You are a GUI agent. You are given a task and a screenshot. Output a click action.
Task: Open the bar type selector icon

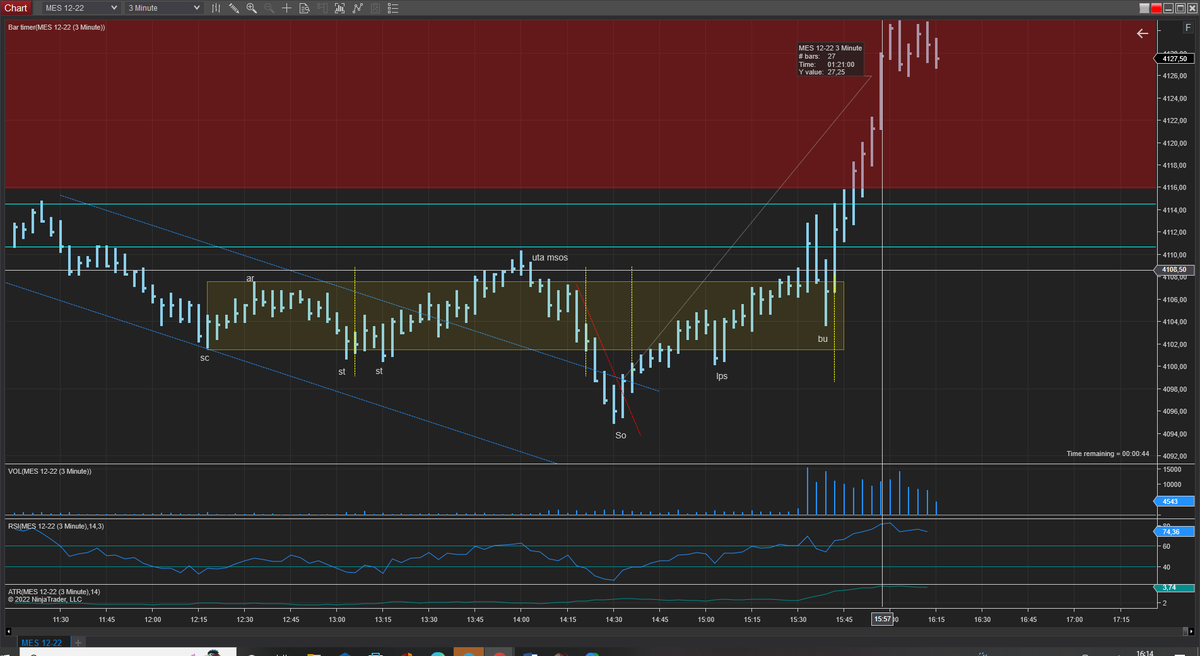tap(216, 8)
